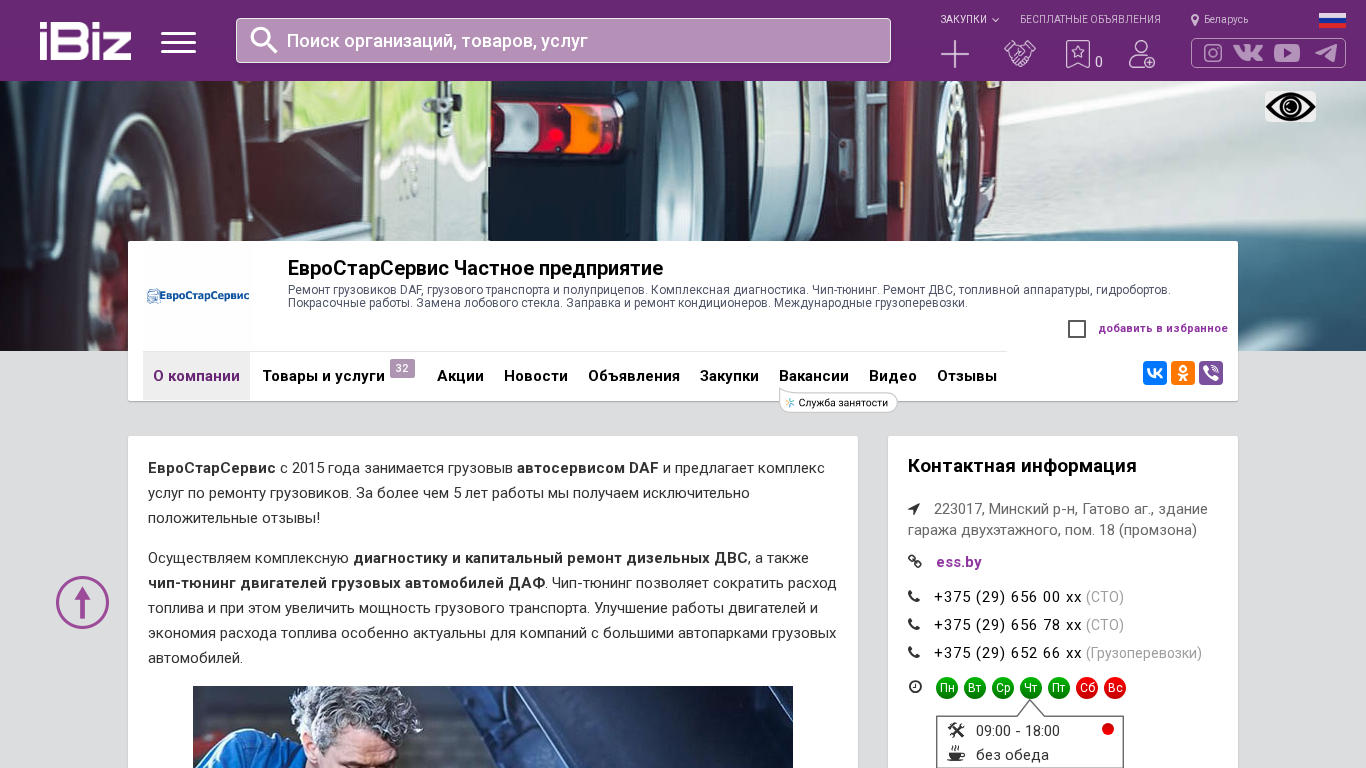Share via the blue VK button

[1155, 373]
